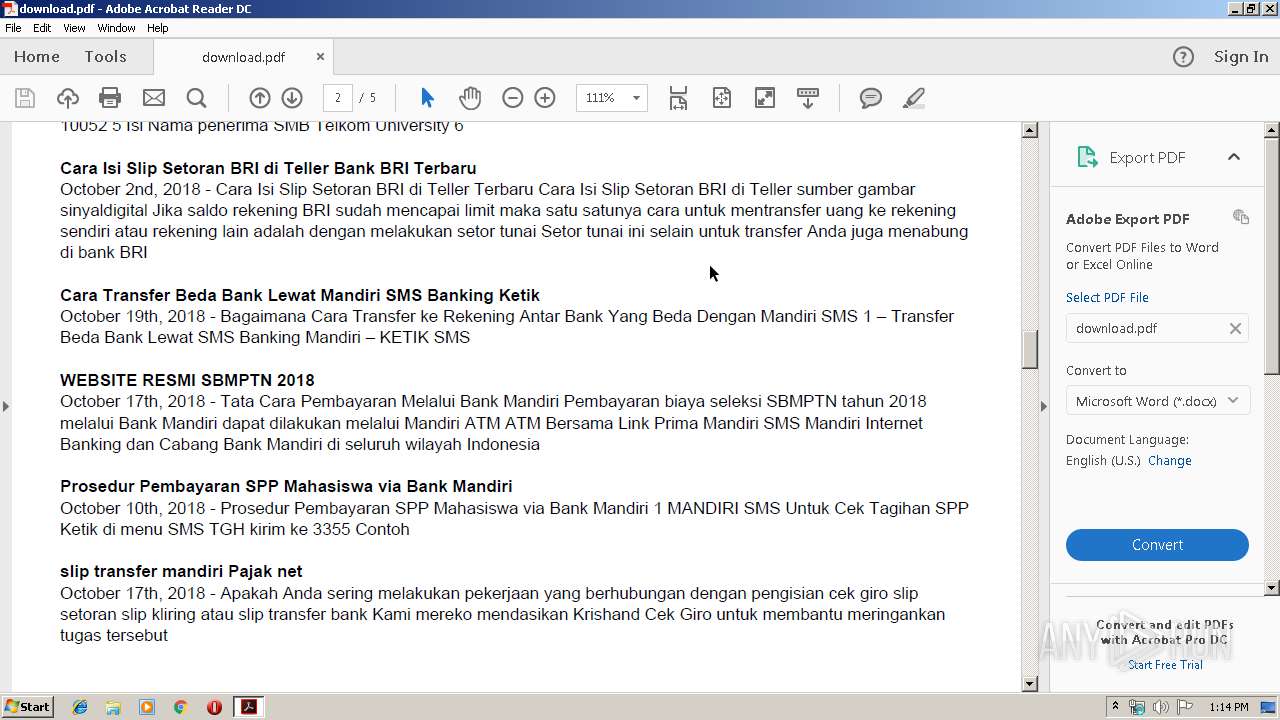Close the download.pdf tab
The image size is (1280, 720).
click(320, 57)
